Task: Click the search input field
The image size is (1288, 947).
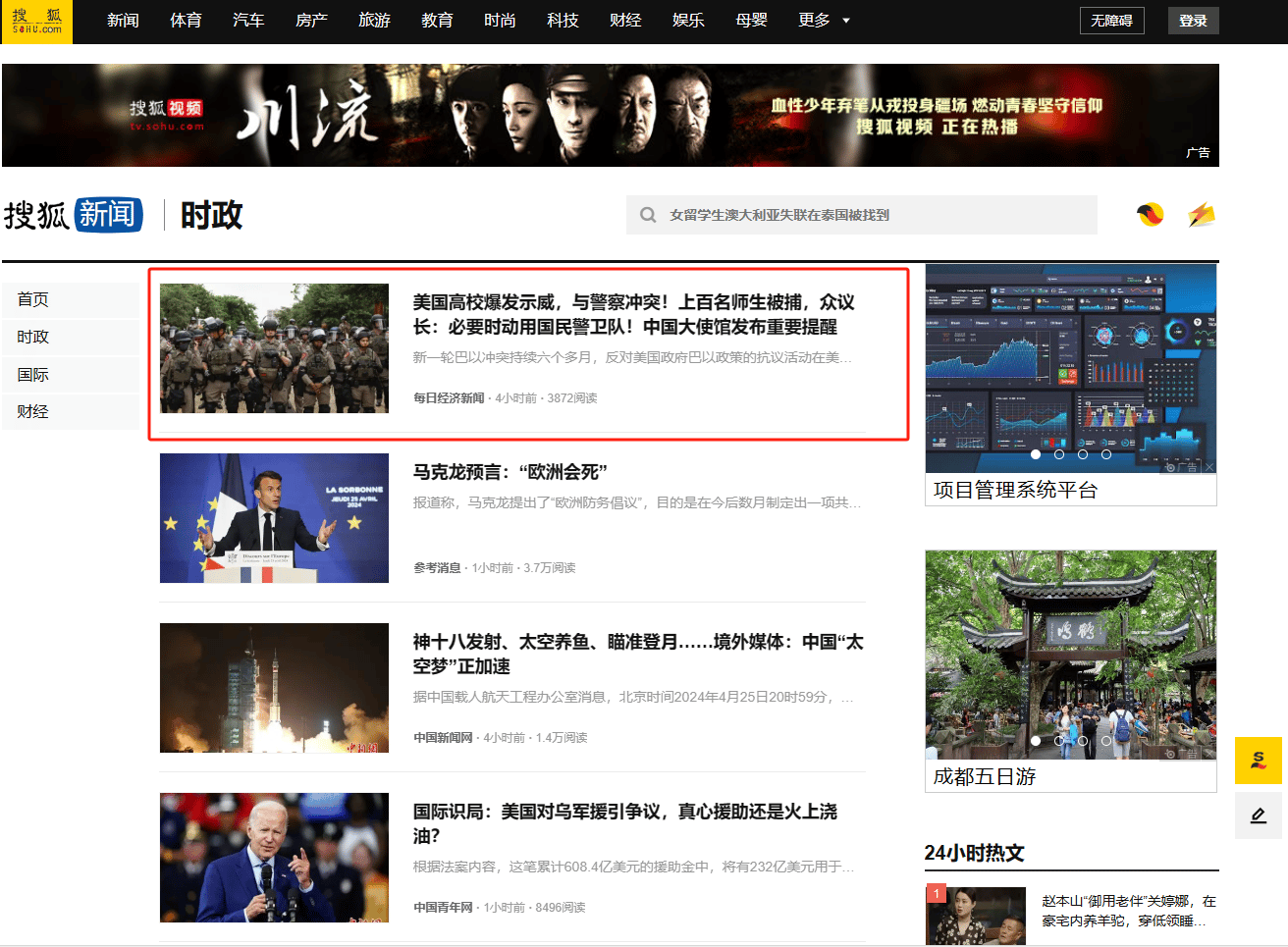Action: click(862, 215)
